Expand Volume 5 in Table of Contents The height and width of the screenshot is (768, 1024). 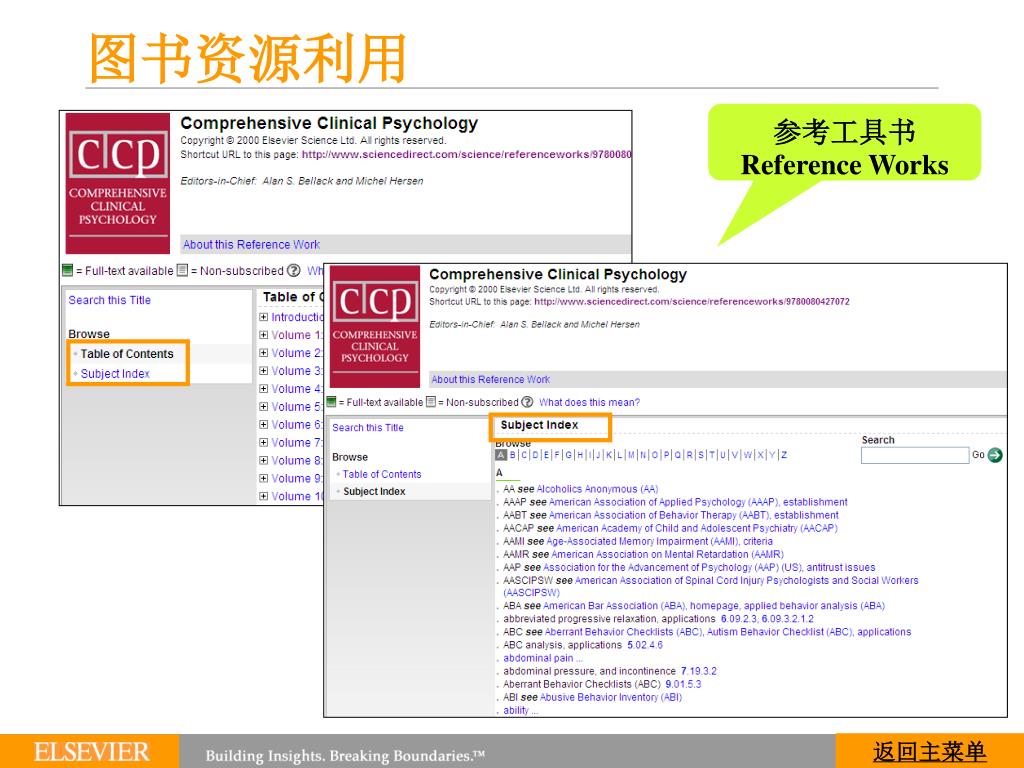(263, 406)
